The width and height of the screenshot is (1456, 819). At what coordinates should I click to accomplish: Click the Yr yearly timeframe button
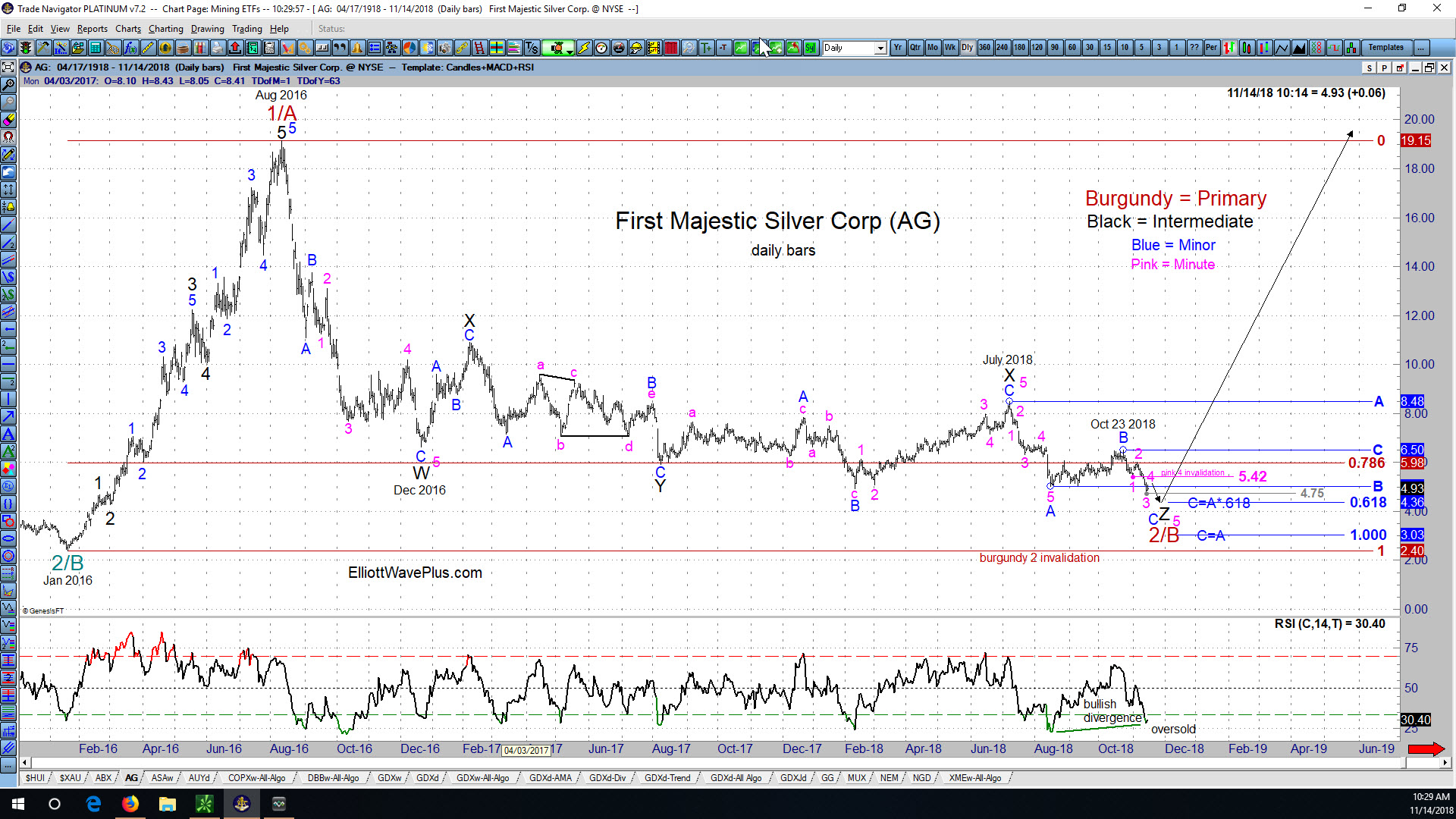[x=898, y=48]
